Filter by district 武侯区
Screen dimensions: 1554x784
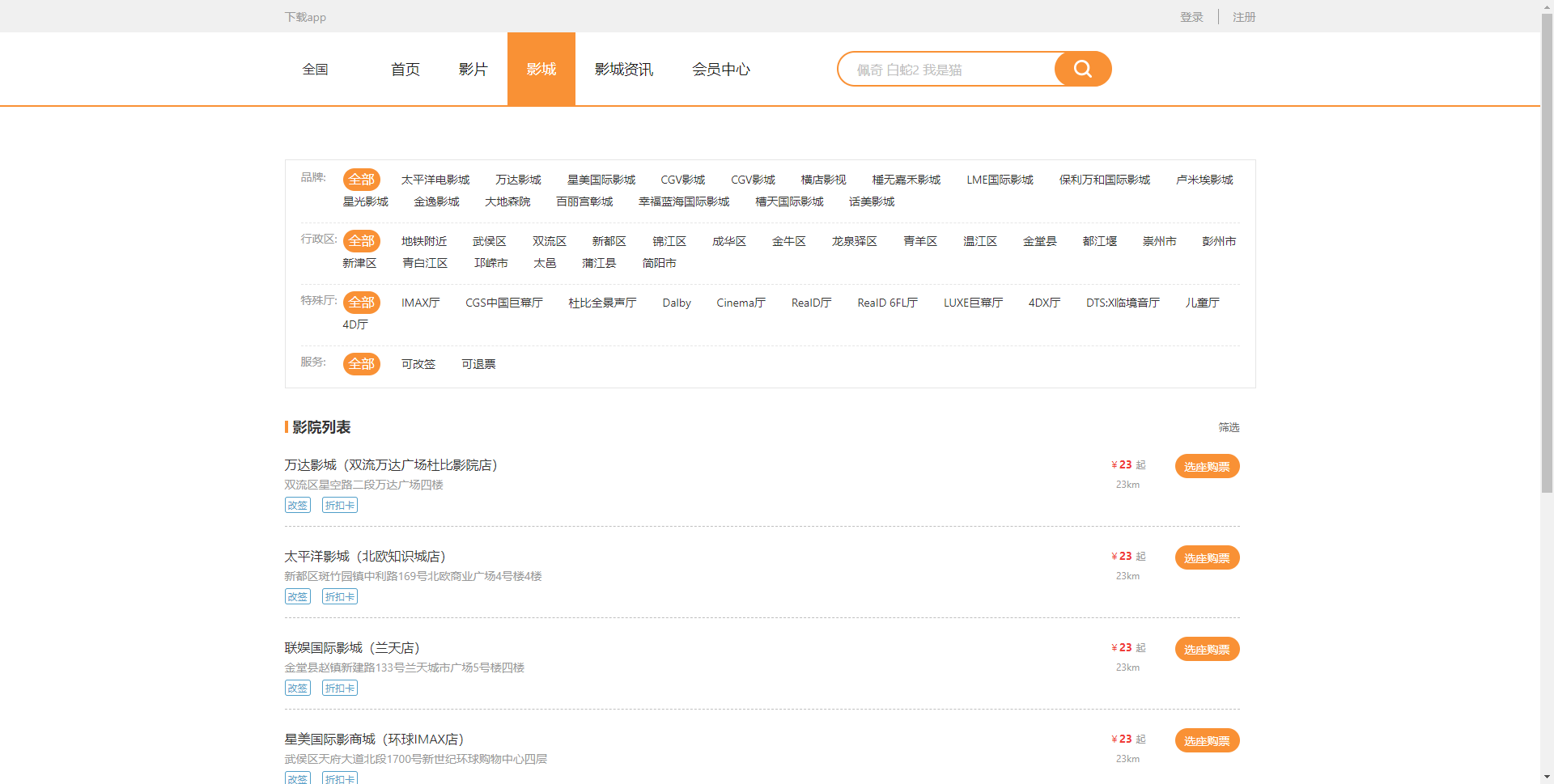pos(490,241)
